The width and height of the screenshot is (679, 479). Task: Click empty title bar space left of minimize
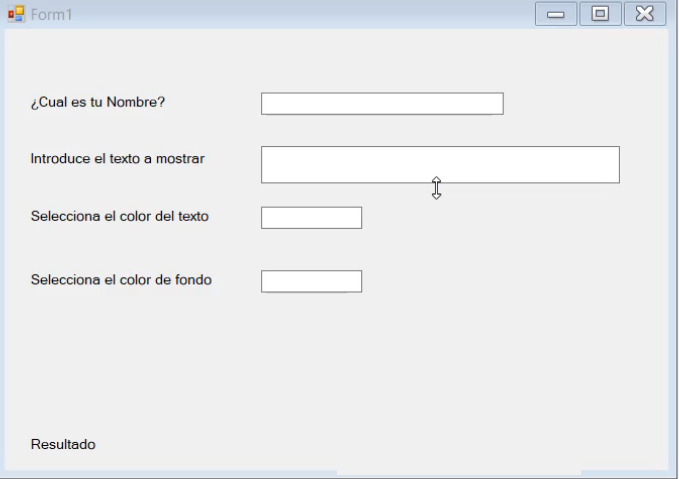[x=300, y=14]
